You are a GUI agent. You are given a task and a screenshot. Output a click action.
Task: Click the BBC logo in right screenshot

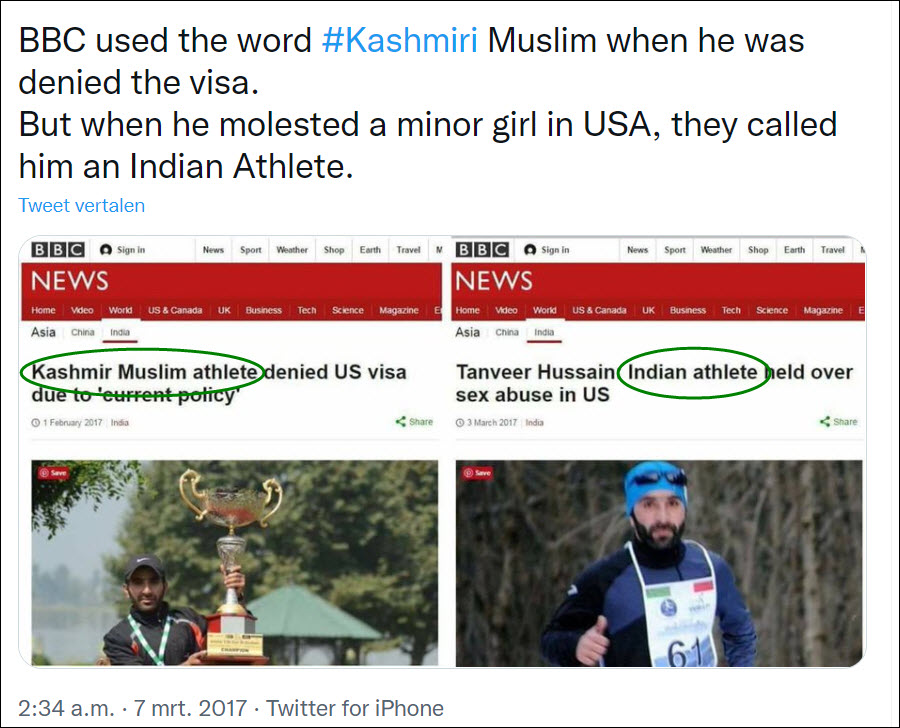pos(482,250)
